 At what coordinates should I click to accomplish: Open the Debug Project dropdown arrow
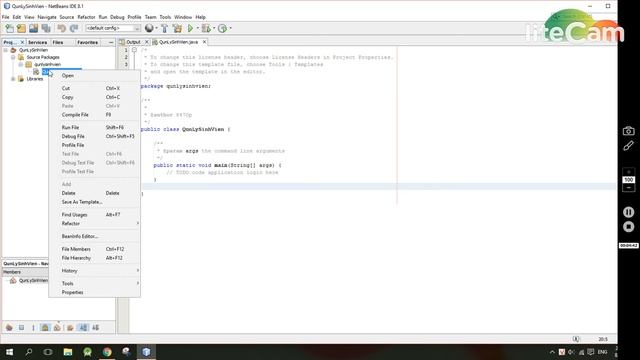pyautogui.click(x=214, y=28)
